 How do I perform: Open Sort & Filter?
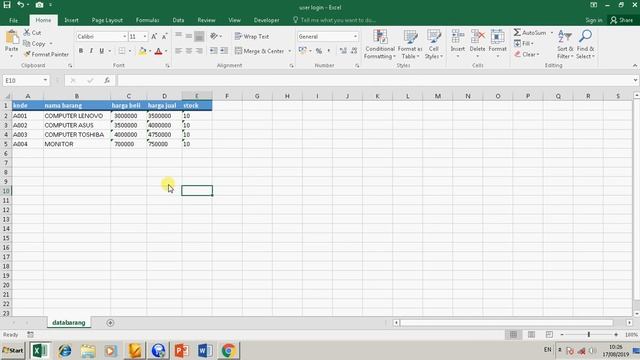565,44
